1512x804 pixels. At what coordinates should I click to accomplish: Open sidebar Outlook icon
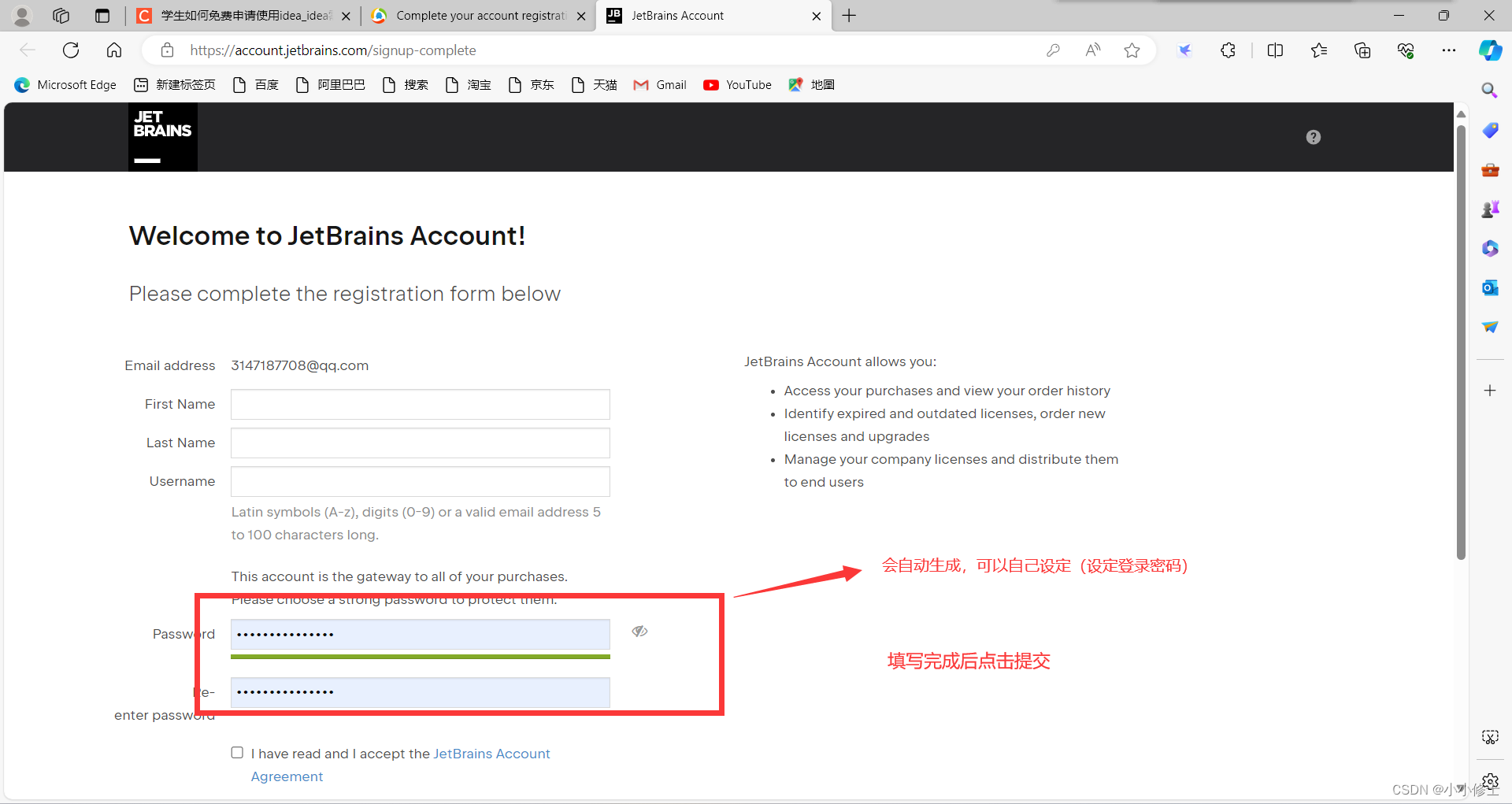pyautogui.click(x=1490, y=287)
